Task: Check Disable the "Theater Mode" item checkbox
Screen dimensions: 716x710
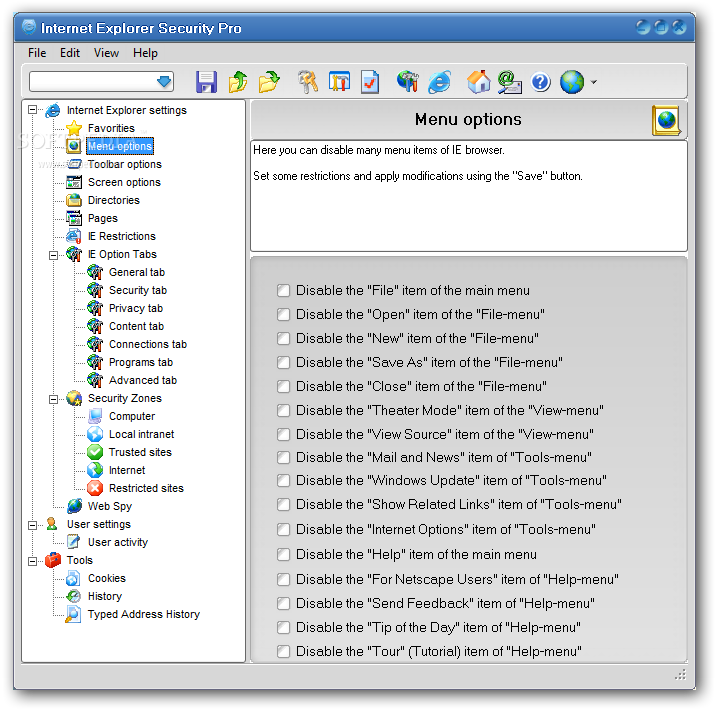Action: click(x=284, y=410)
